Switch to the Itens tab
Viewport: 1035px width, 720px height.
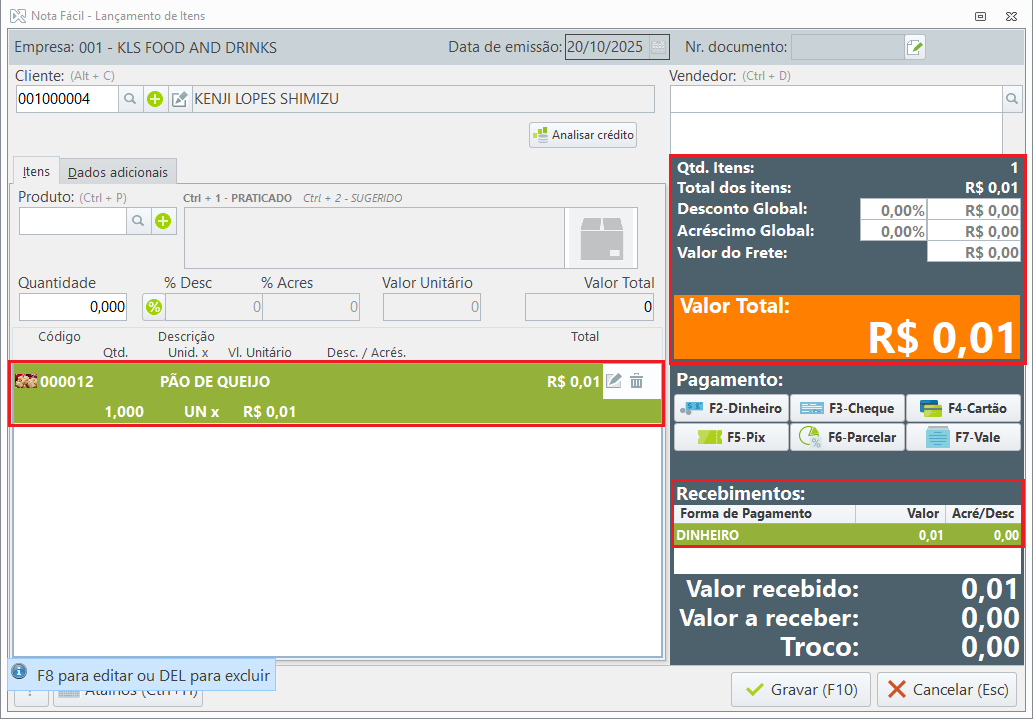[36, 172]
